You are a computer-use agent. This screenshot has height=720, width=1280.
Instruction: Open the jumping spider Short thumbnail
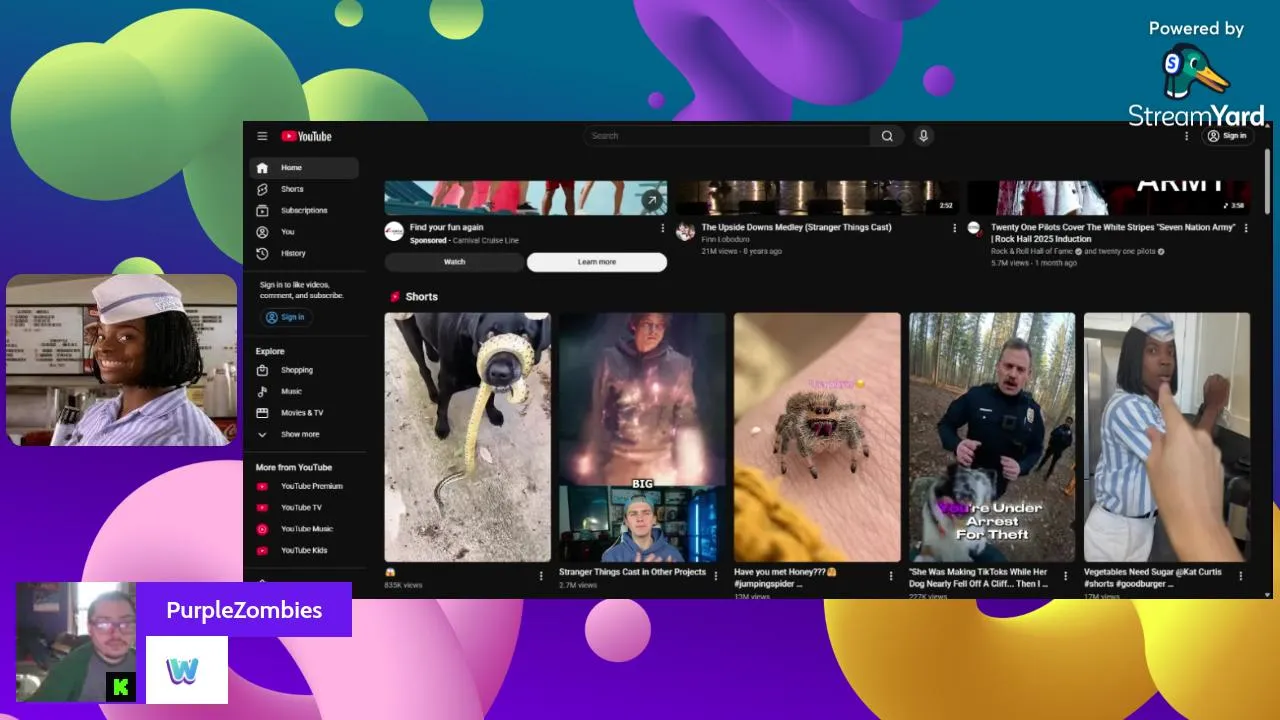[817, 437]
